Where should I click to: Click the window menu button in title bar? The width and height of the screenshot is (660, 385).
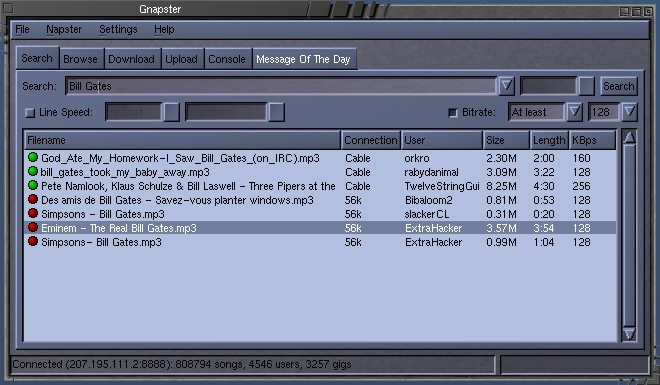8,8
